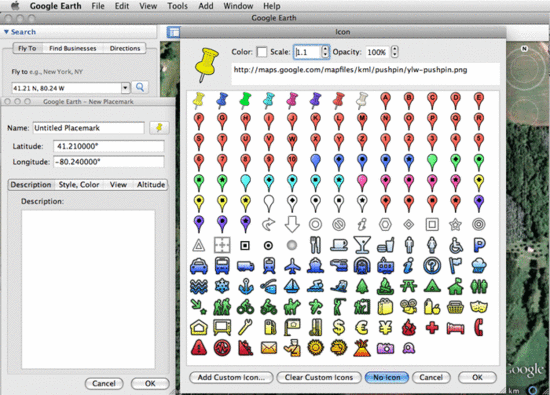Pick the red caution triangle icon

point(199,348)
